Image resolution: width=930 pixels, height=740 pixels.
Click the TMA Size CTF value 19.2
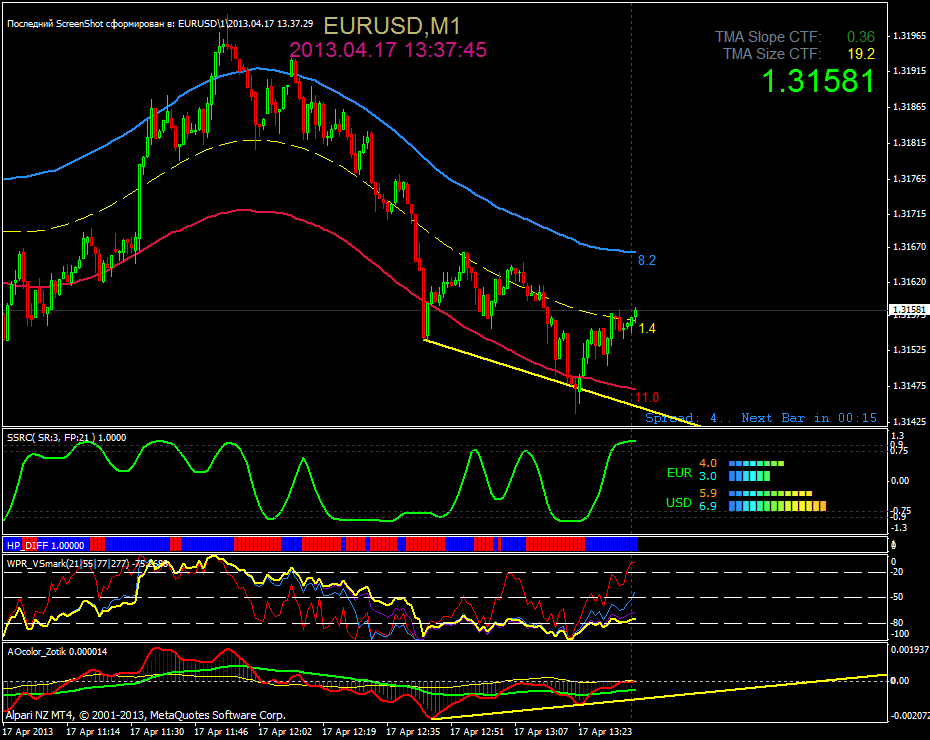click(x=861, y=54)
